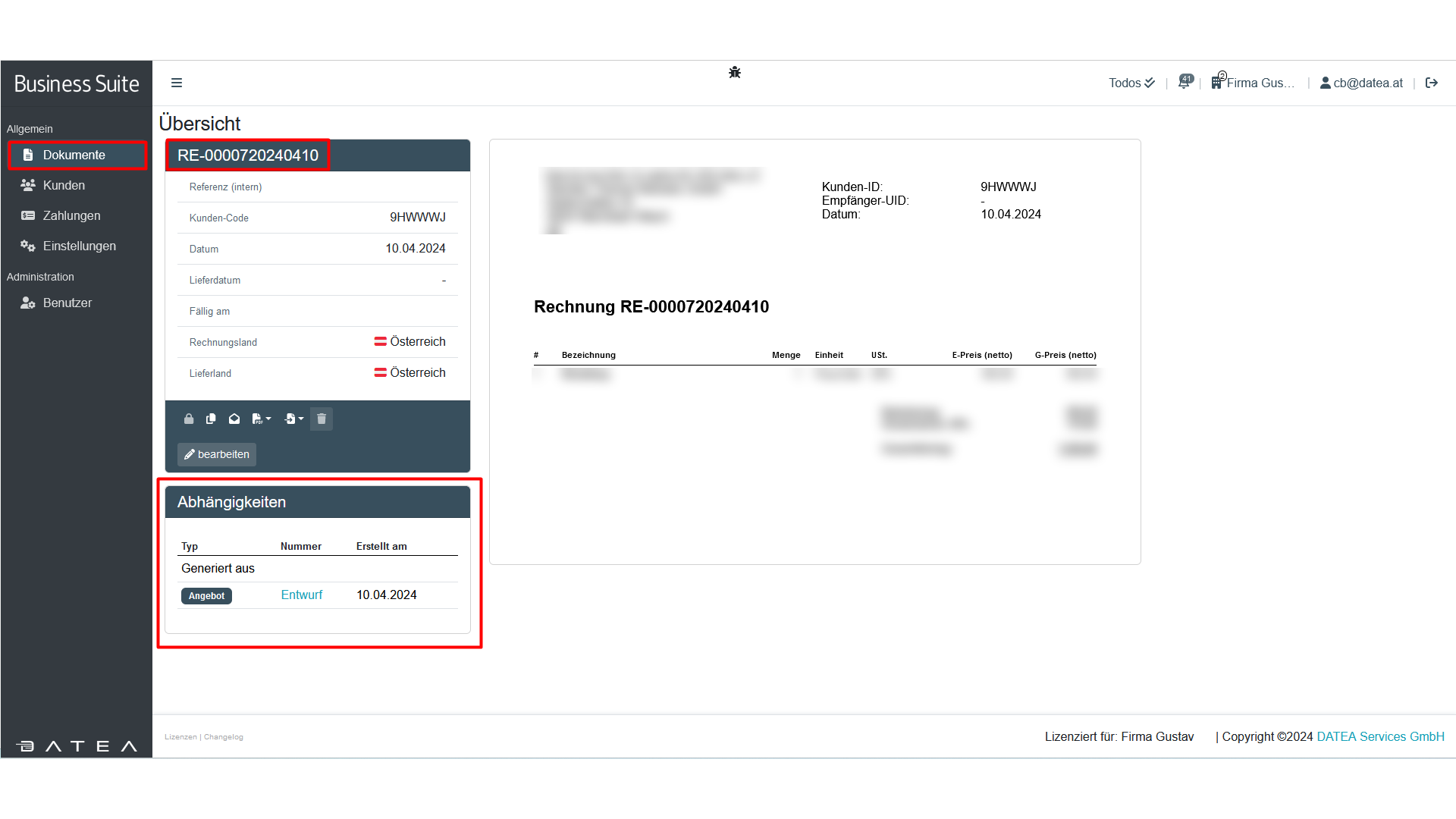Open the Firma Gus… company selector
Image resolution: width=1456 pixels, height=819 pixels.
pyautogui.click(x=1253, y=83)
